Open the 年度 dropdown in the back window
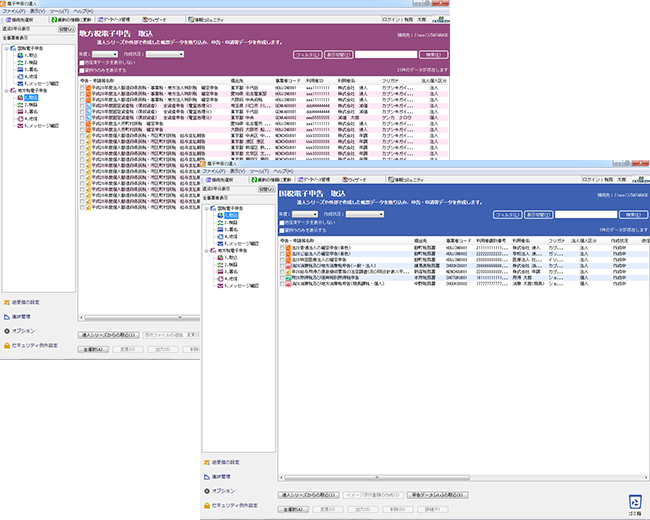This screenshot has width=650, height=520. click(x=105, y=54)
